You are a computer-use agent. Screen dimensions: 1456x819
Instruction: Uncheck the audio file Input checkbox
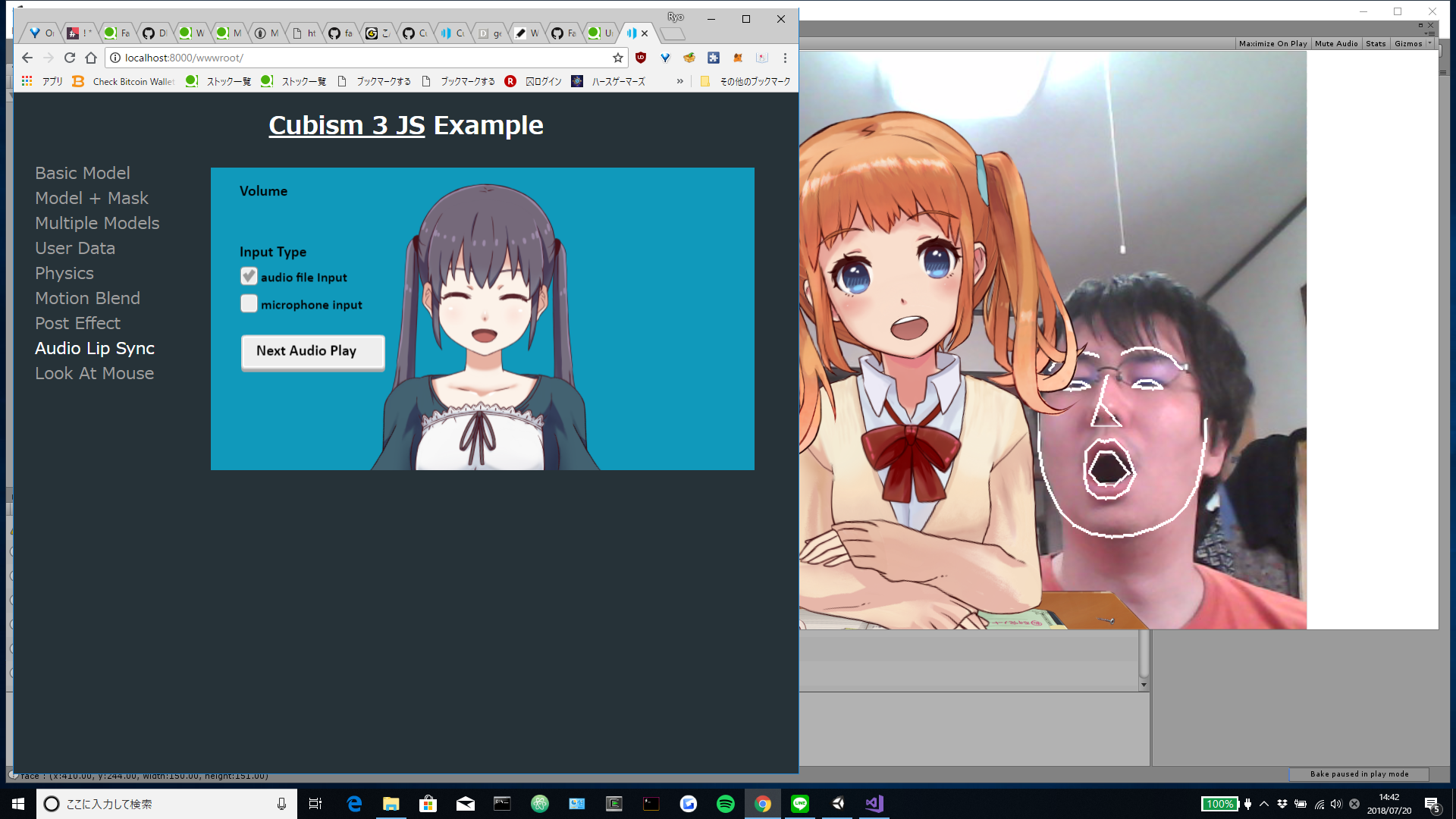(x=249, y=277)
